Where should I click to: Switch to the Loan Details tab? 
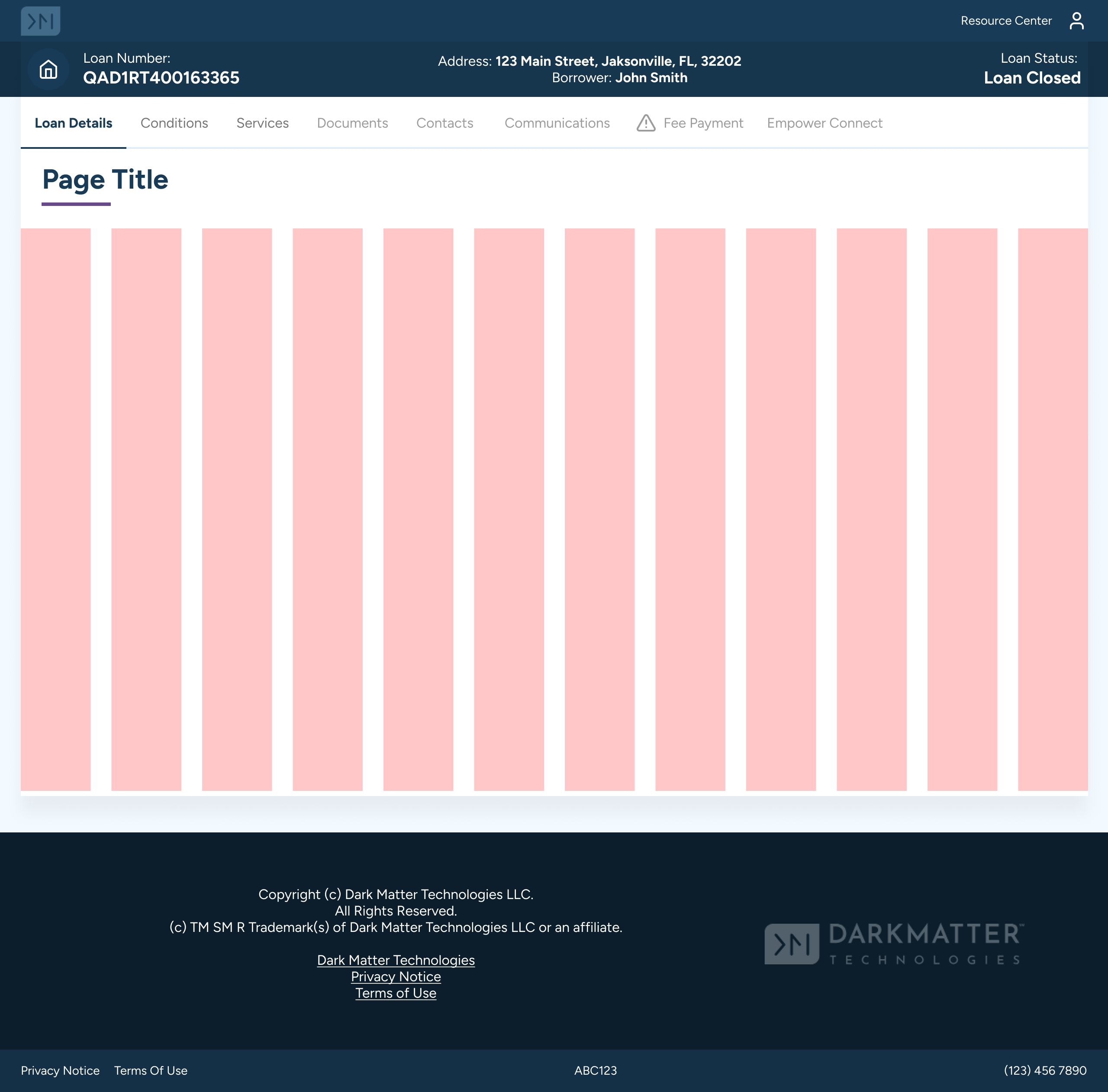point(74,123)
